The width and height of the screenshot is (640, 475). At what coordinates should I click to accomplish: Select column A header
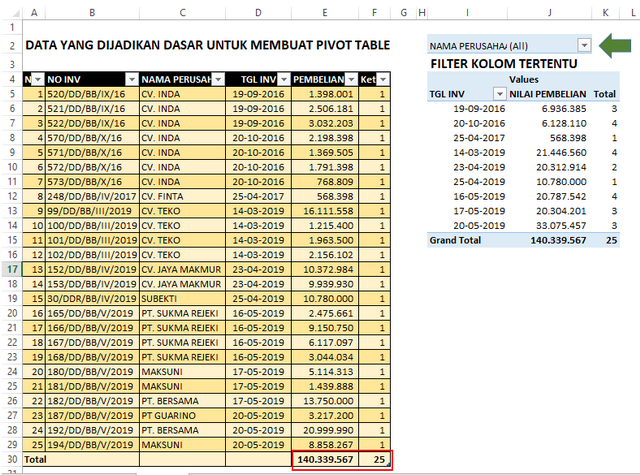(x=34, y=13)
